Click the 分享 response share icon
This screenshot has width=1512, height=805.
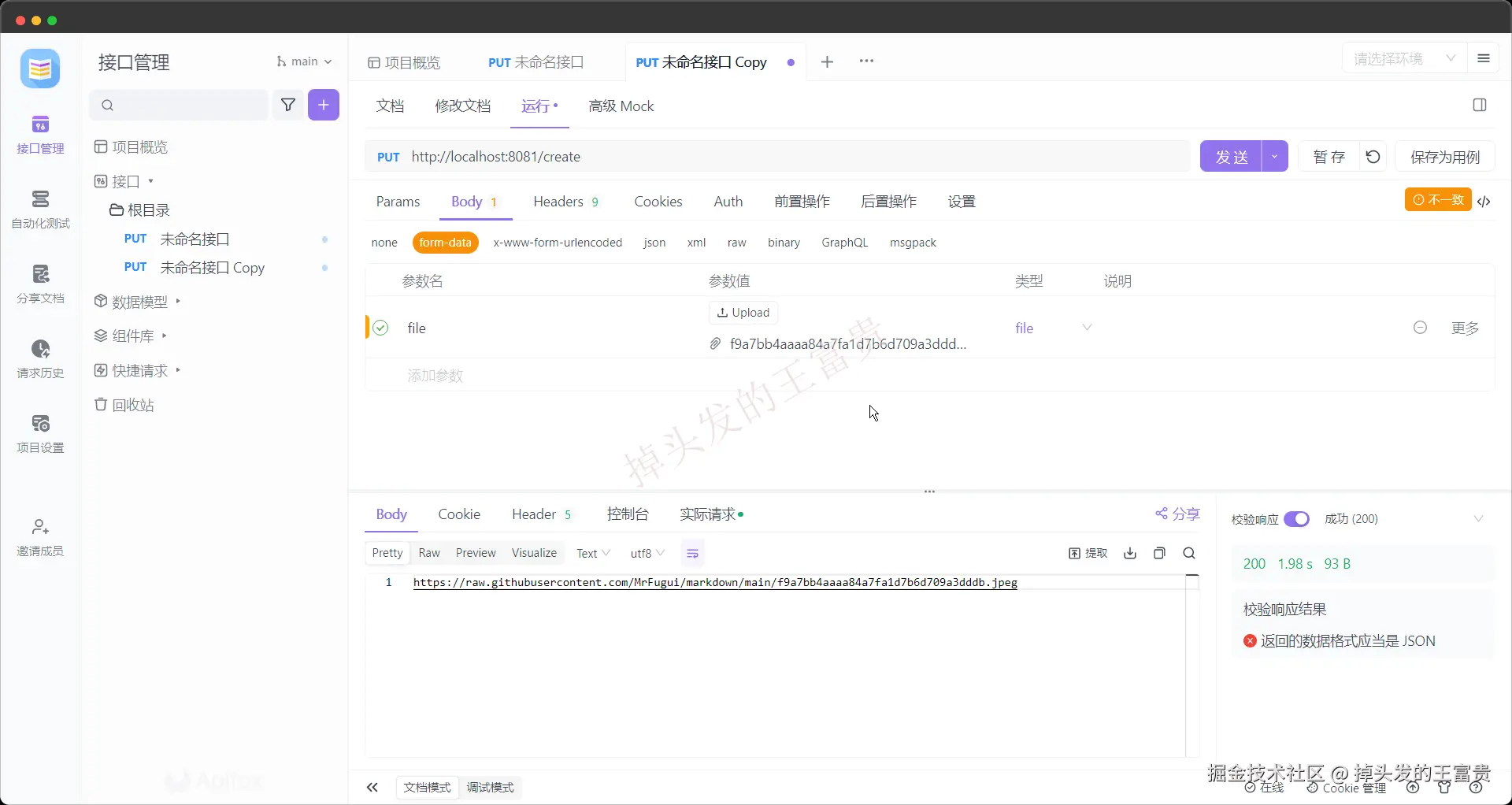1177,514
